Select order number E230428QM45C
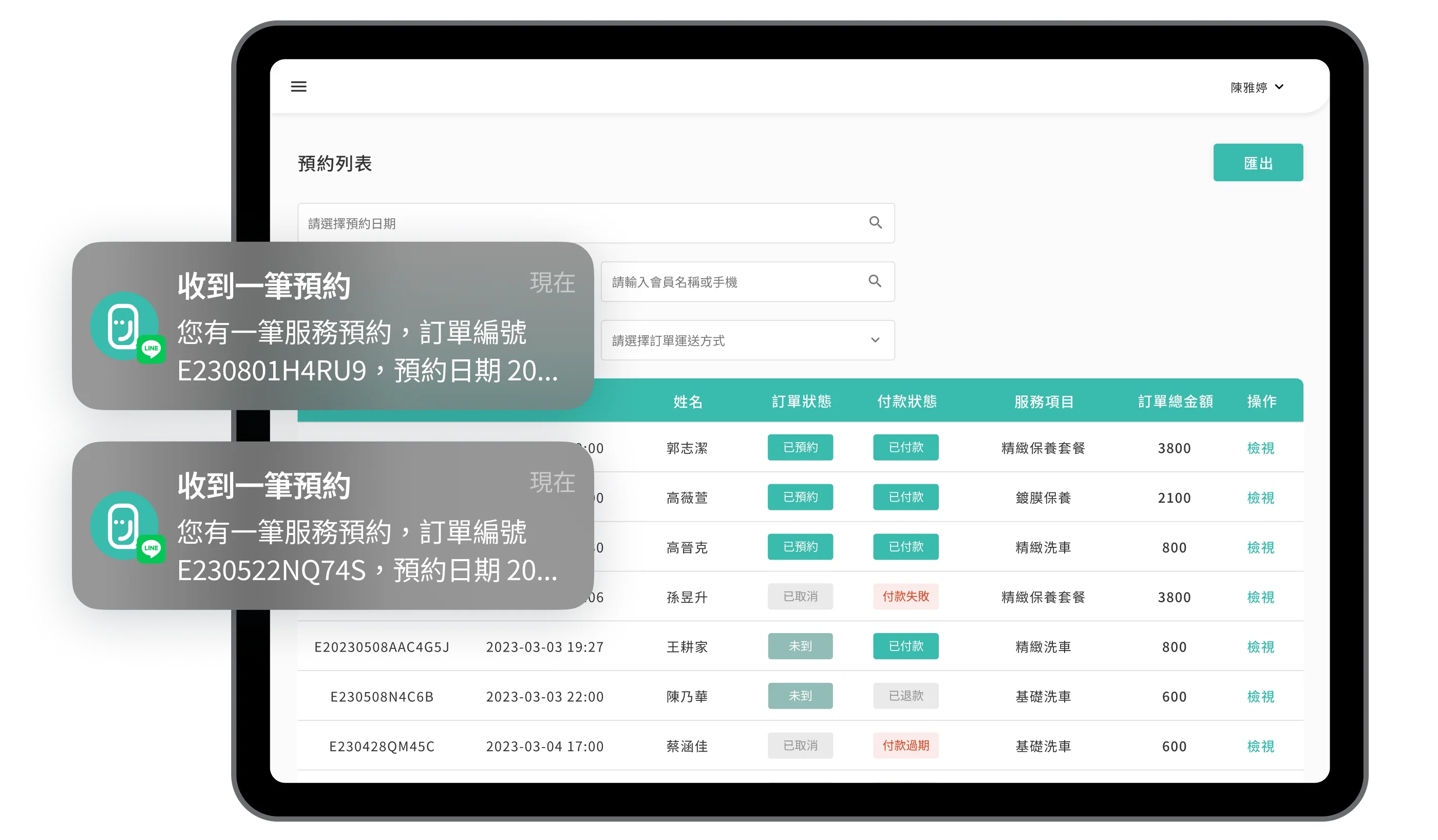 click(x=382, y=746)
